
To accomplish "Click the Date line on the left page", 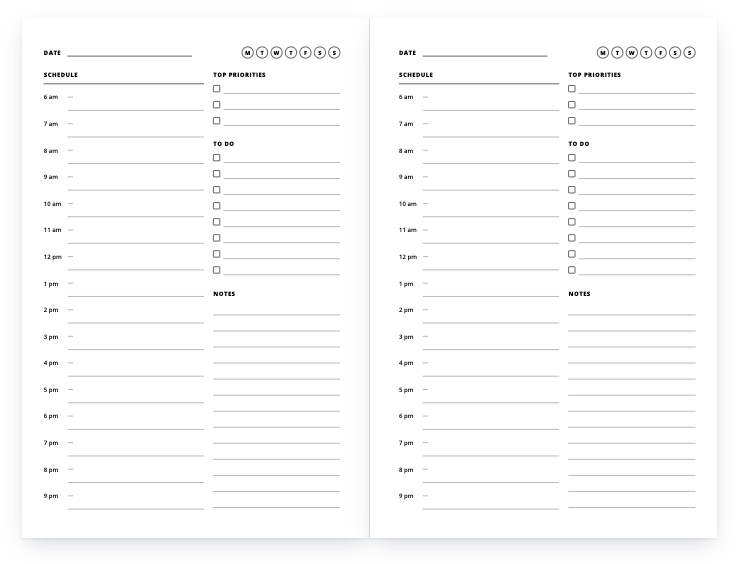I will click(x=130, y=56).
